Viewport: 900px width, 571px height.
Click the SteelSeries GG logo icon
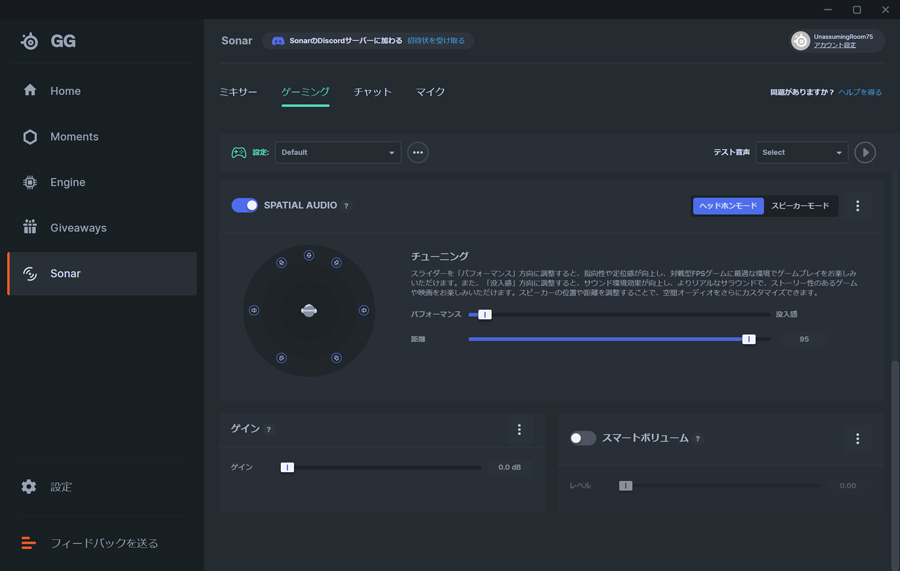pyautogui.click(x=30, y=41)
